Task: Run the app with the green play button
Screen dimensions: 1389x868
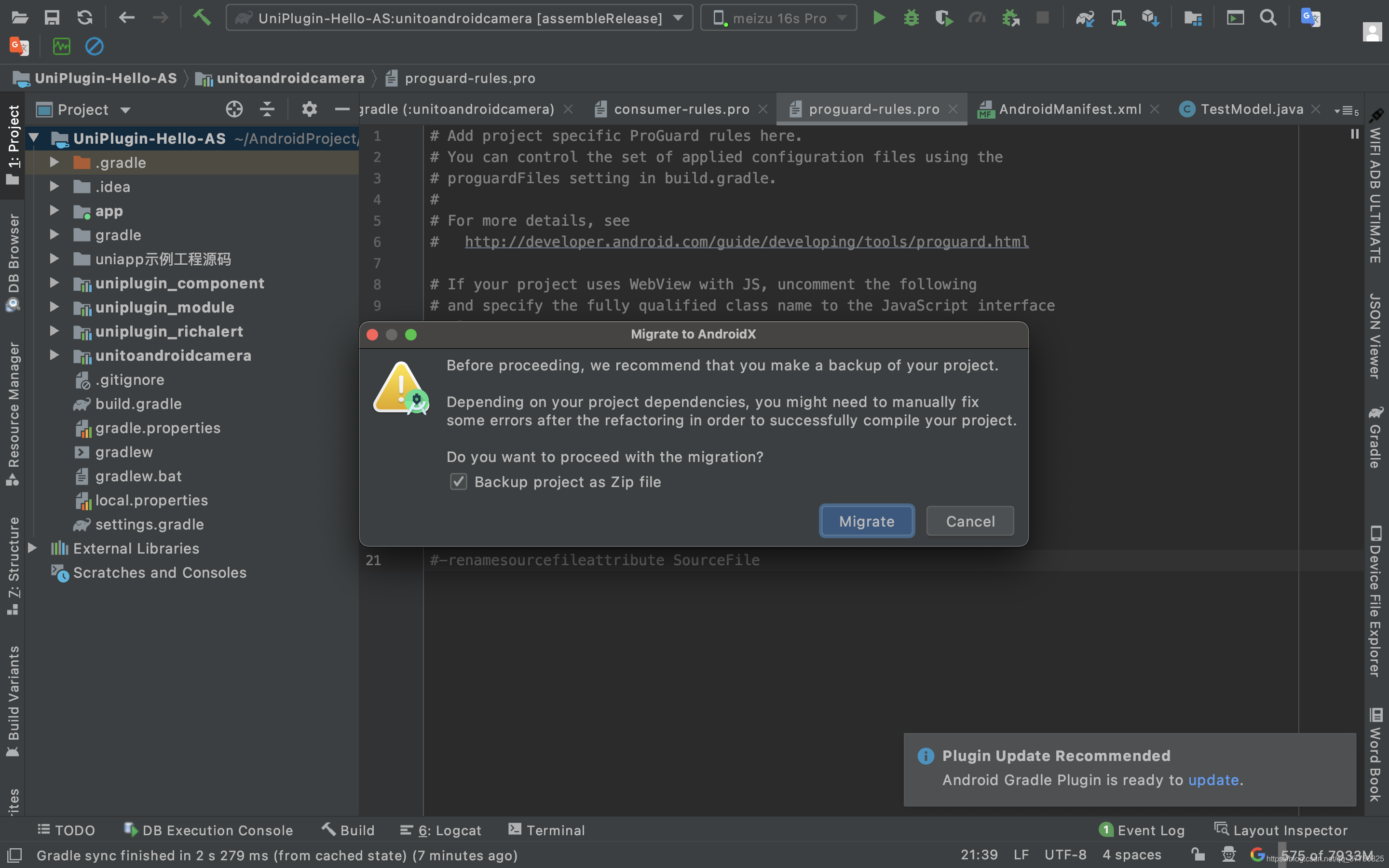Action: click(879, 18)
